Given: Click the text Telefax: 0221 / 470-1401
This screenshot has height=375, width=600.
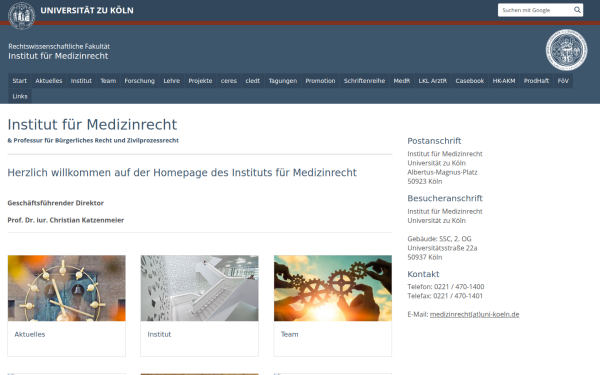Looking at the screenshot, I should (445, 296).
